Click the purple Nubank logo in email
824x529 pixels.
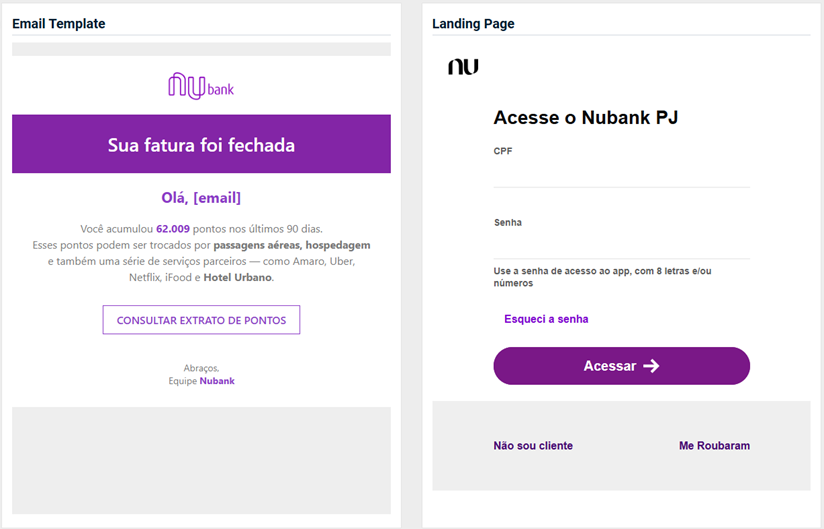coord(201,86)
